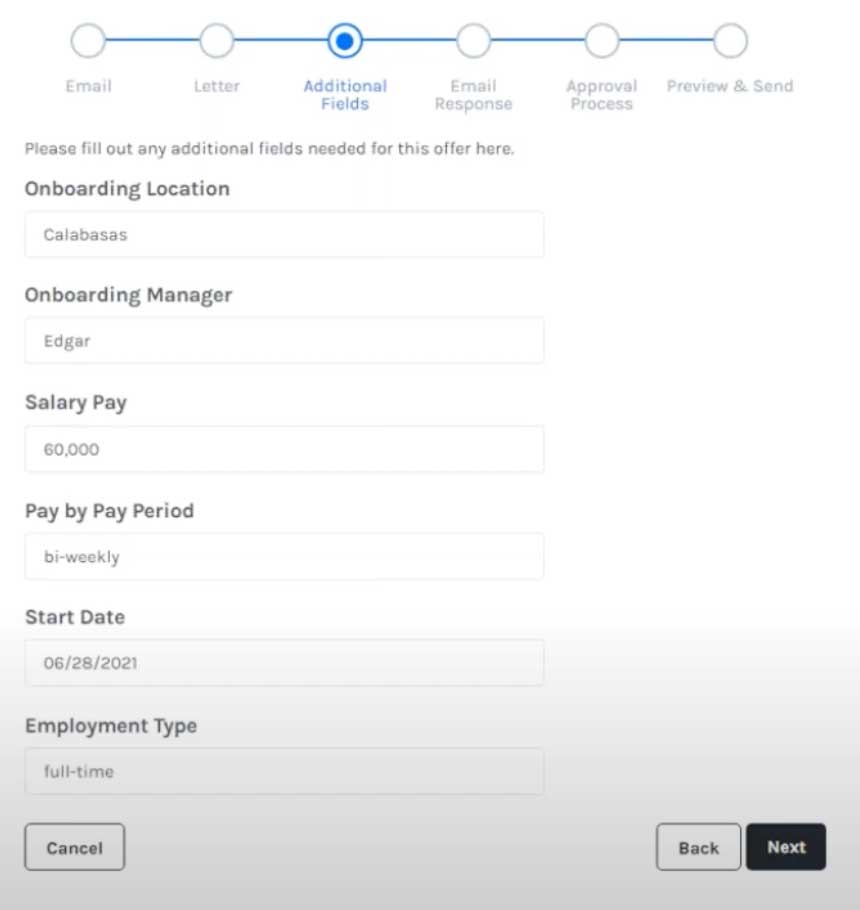The image size is (860, 910).
Task: Cancel the offer setup
Action: point(74,847)
